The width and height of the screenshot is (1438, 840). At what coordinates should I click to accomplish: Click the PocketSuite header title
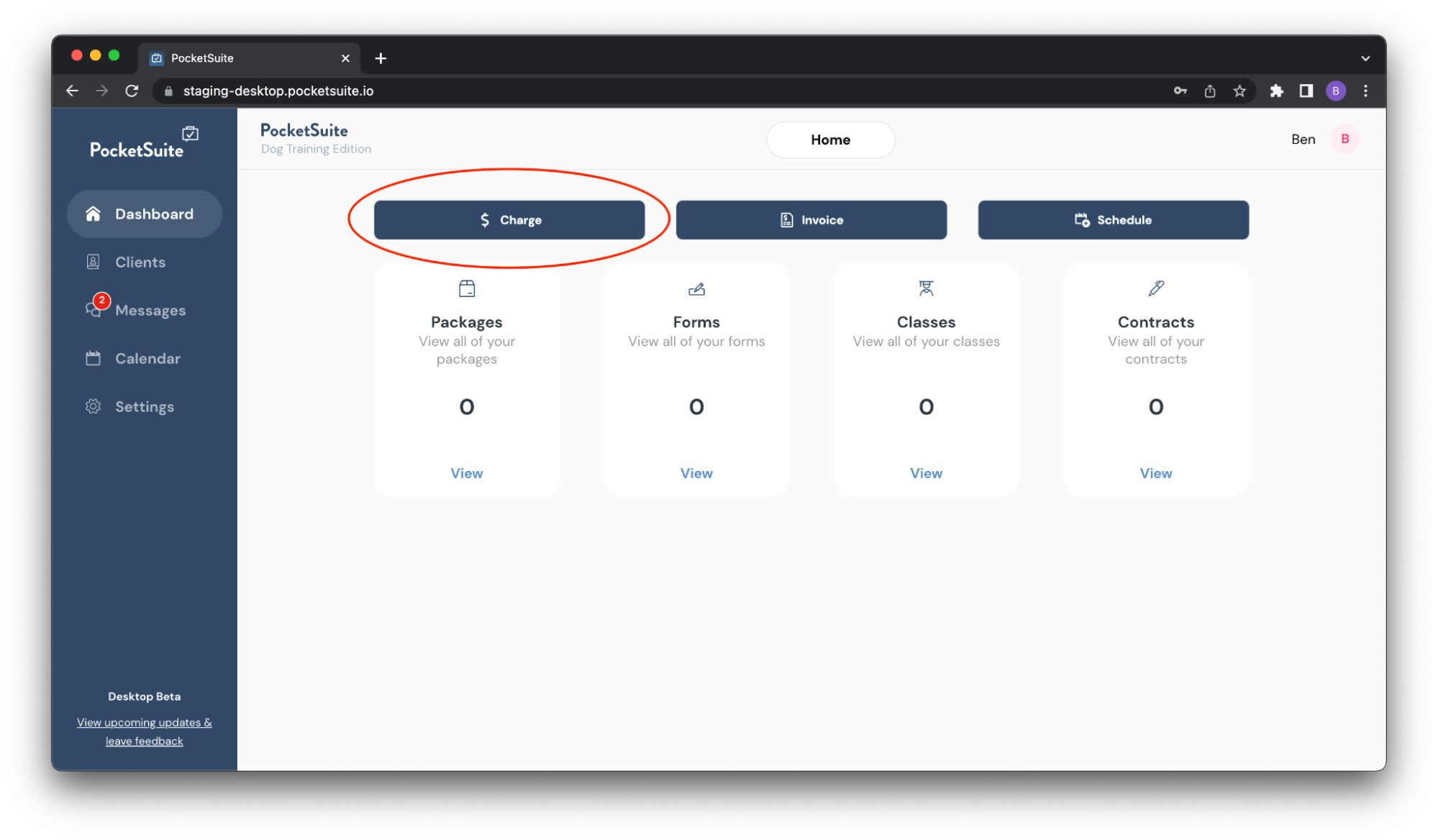(304, 130)
